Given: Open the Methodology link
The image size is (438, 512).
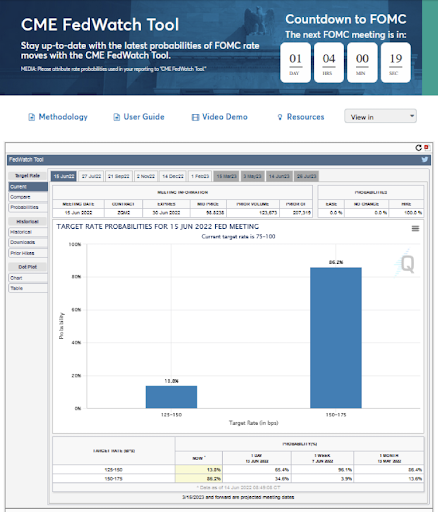Looking at the screenshot, I should point(63,117).
